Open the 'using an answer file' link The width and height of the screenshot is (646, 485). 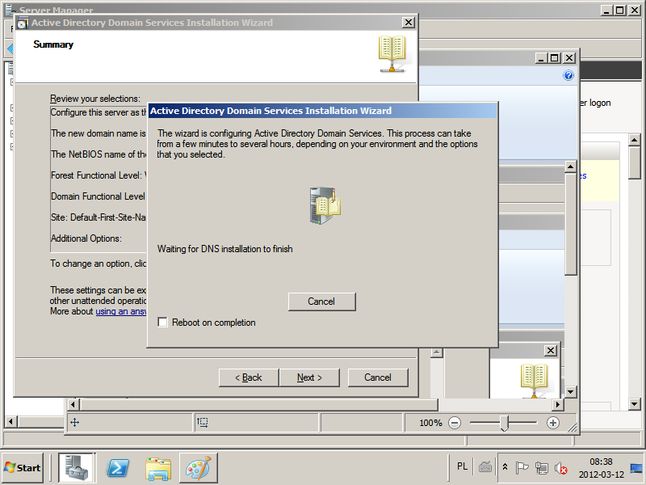coord(121,311)
